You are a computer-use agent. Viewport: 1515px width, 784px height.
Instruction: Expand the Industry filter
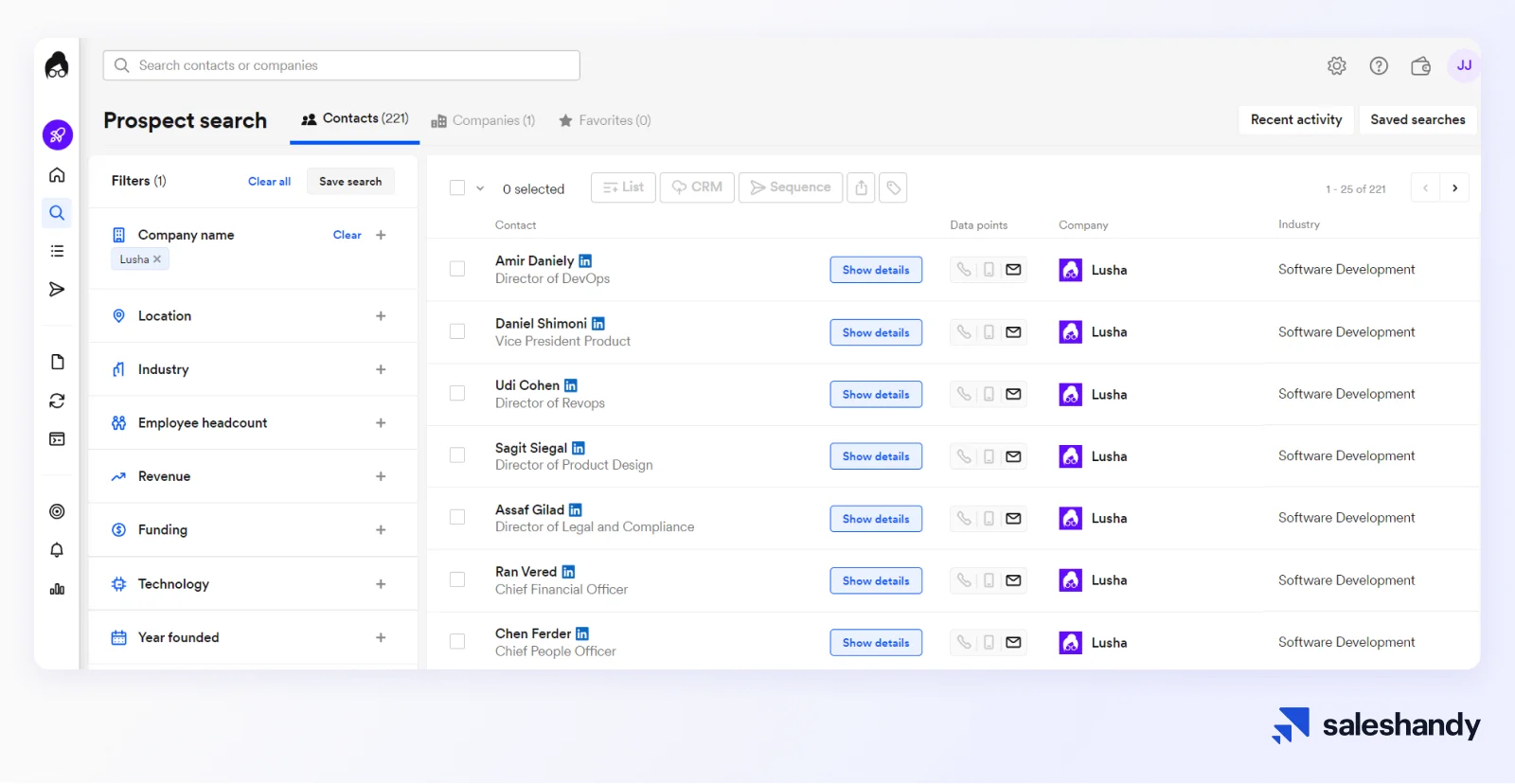pyautogui.click(x=381, y=369)
